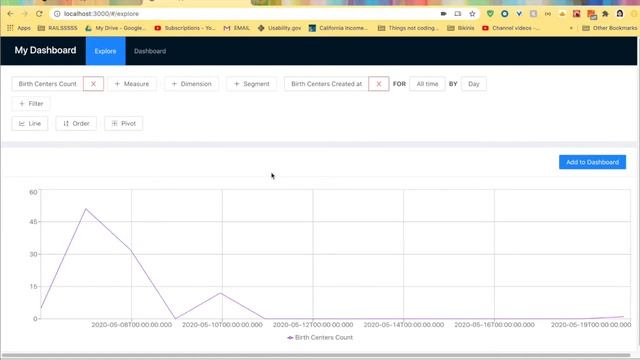Open the Usability.gov bookmark
Screen dimensions: 640x360
click(280, 28)
